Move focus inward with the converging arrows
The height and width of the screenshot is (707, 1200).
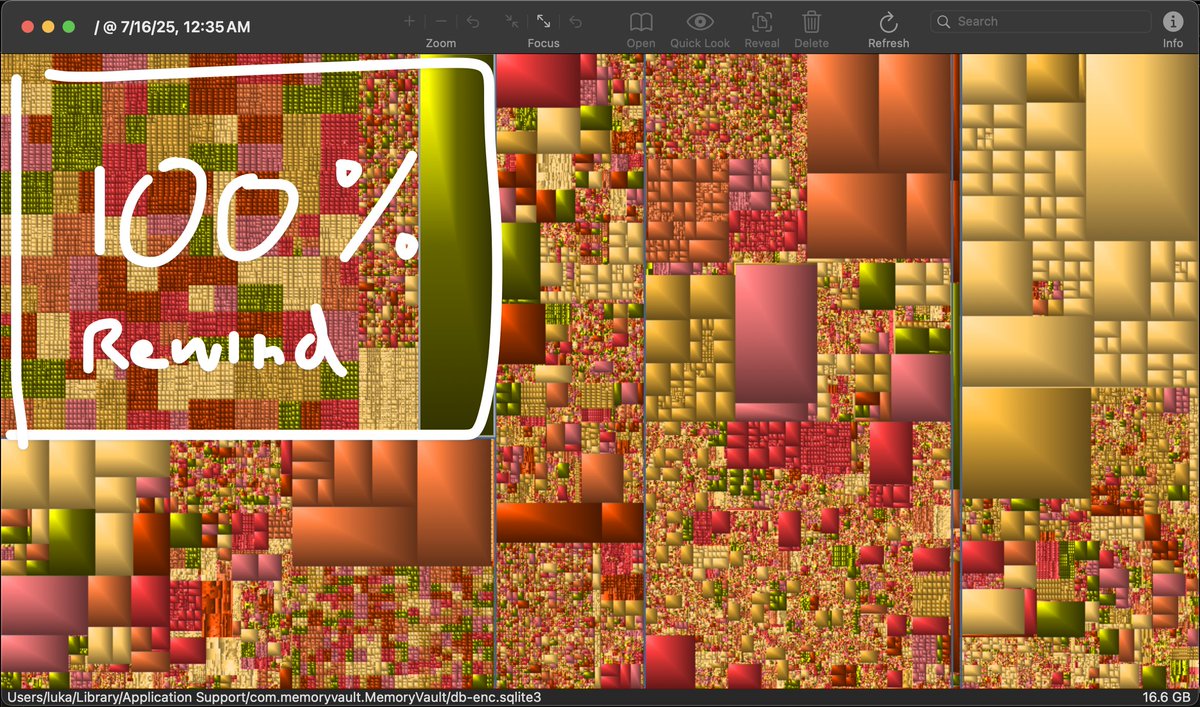pyautogui.click(x=511, y=21)
